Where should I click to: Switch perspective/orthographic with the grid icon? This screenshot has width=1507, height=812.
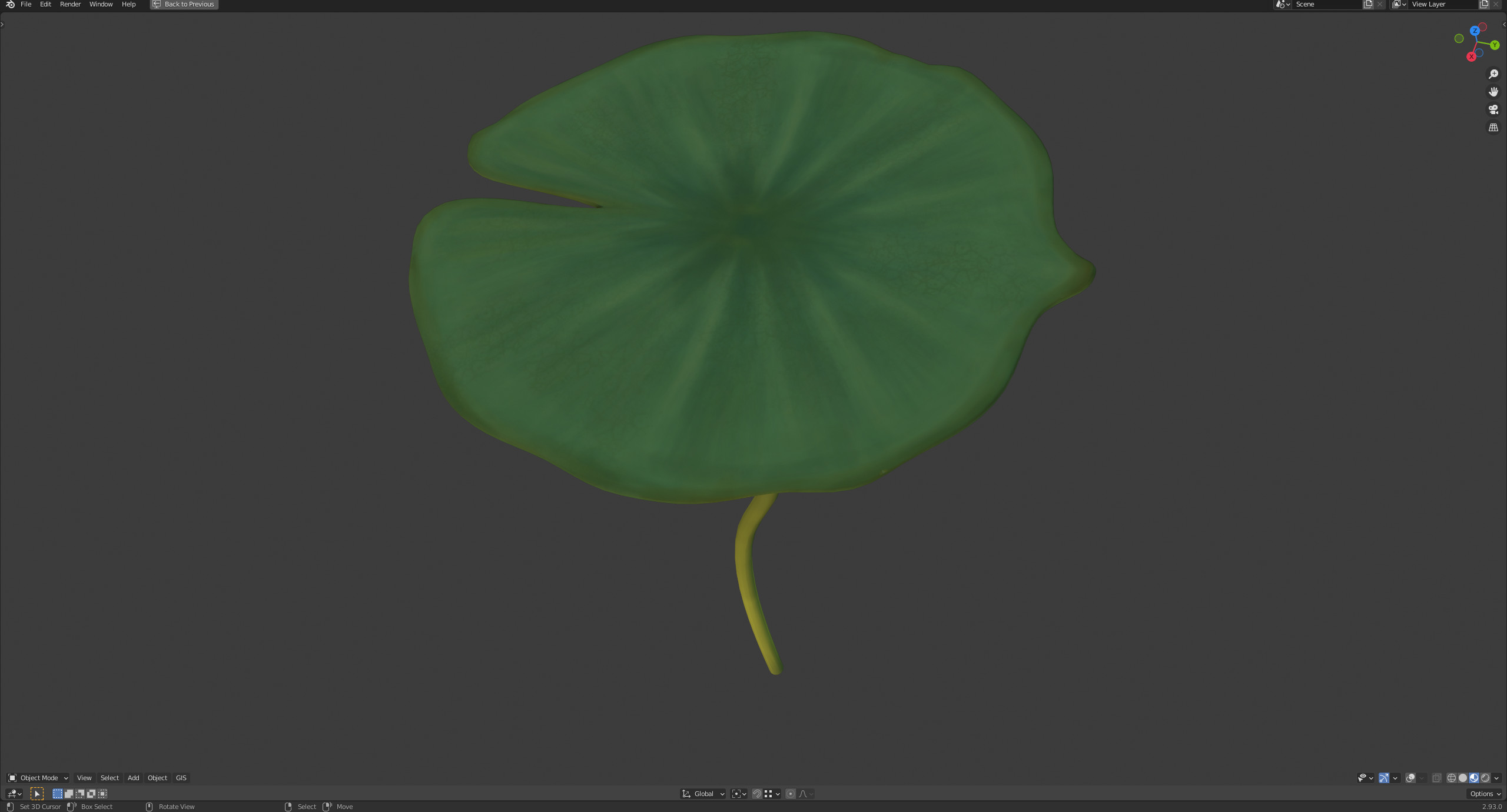coord(1493,127)
